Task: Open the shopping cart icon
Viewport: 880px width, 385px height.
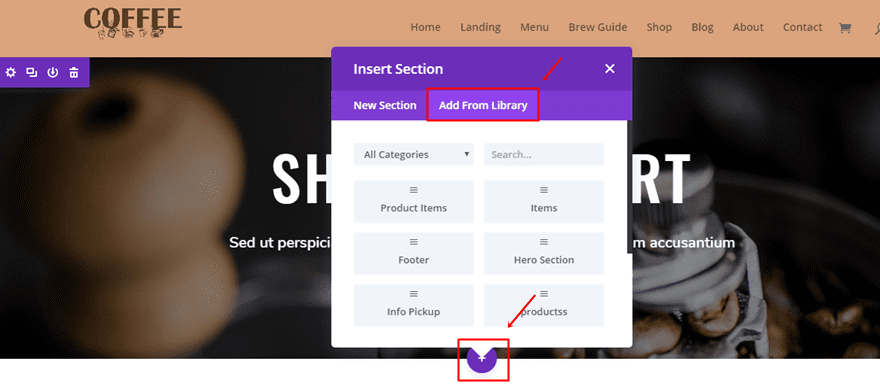Action: [x=845, y=28]
